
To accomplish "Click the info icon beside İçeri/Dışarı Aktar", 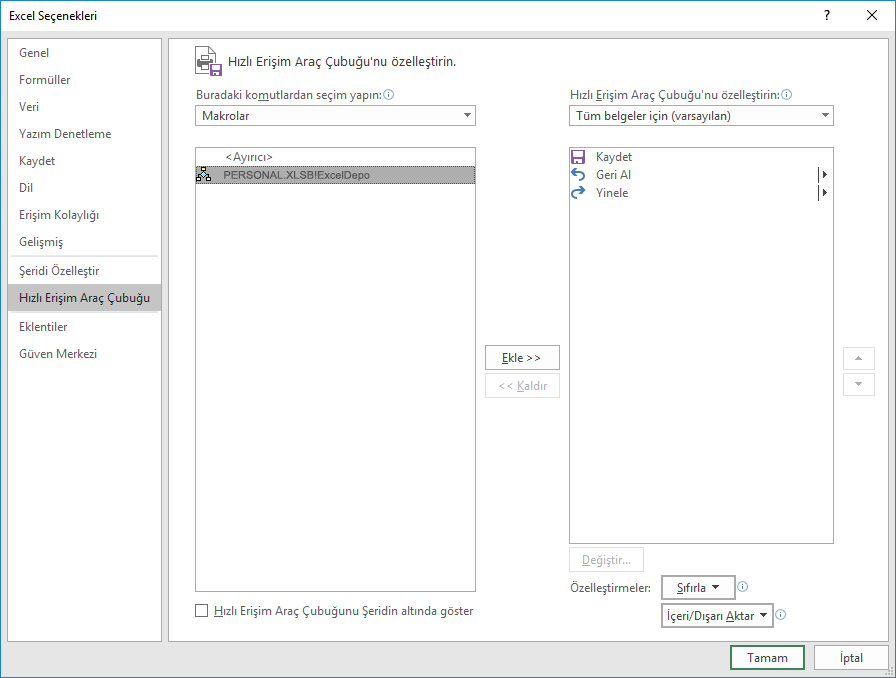I will (x=781, y=615).
